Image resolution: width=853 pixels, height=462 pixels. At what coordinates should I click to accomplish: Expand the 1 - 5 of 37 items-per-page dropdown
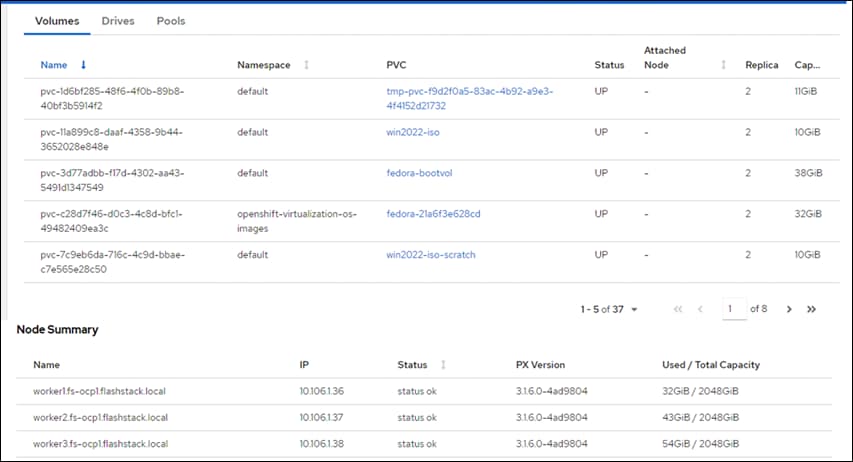point(609,309)
